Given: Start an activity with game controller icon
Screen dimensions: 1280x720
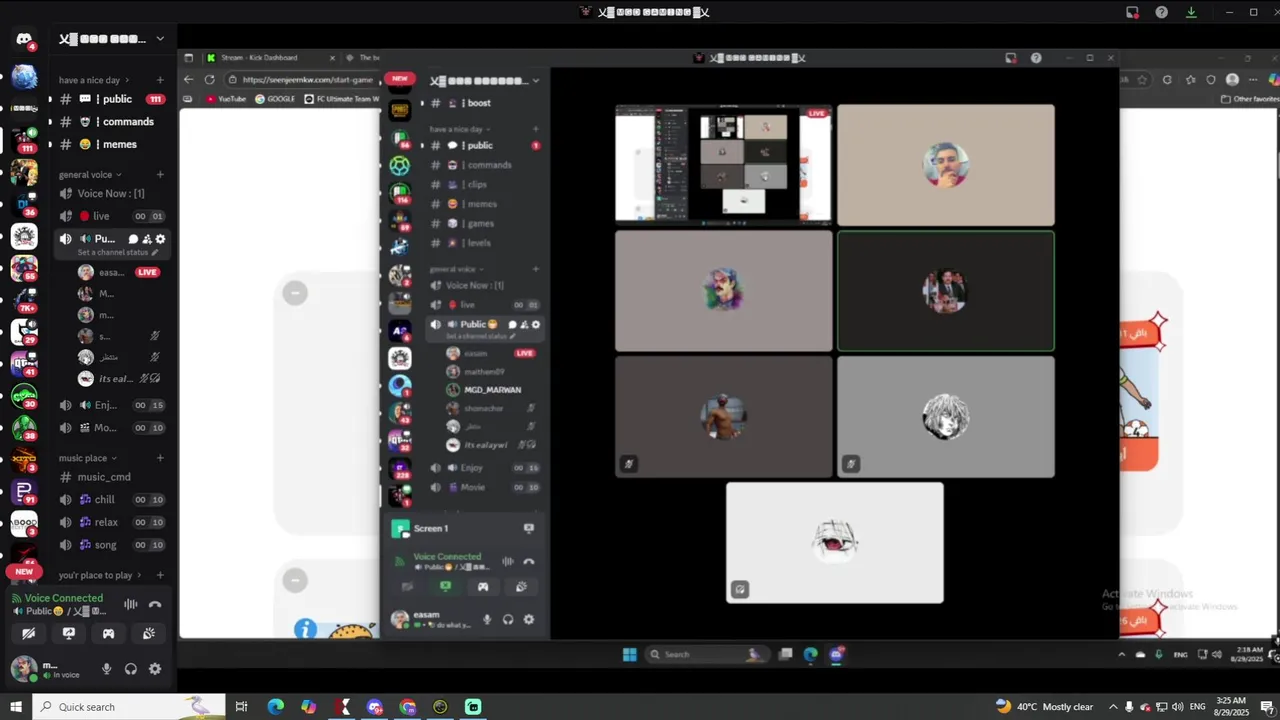Looking at the screenshot, I should point(109,633).
